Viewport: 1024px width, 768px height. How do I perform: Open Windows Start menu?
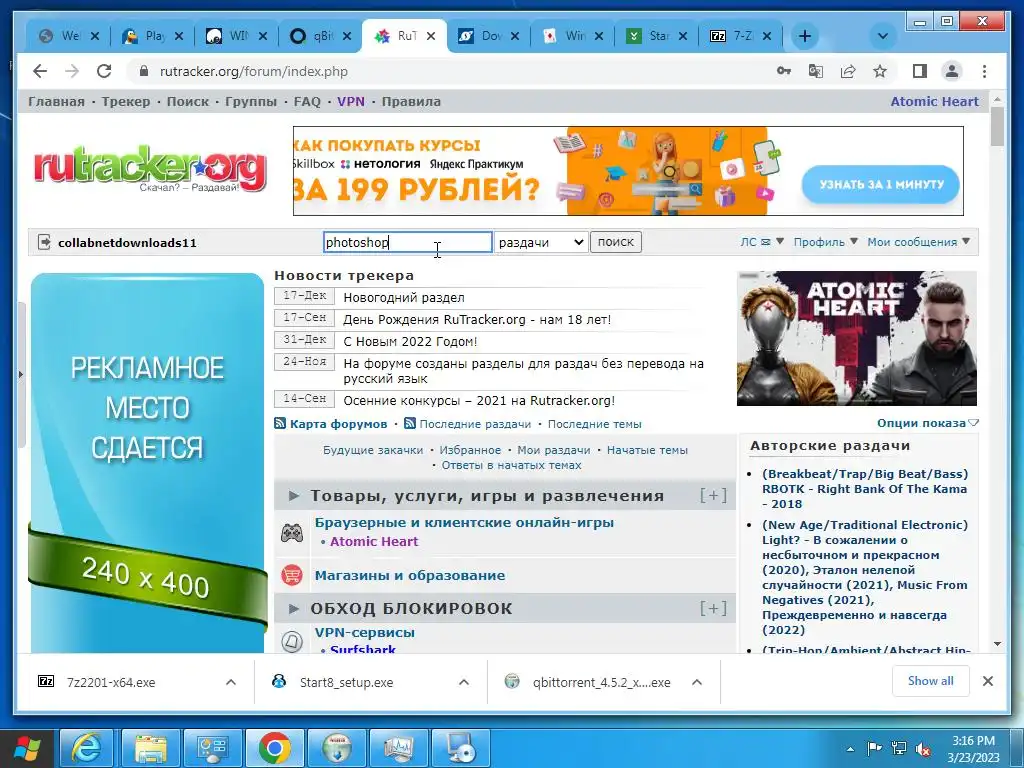pos(27,748)
